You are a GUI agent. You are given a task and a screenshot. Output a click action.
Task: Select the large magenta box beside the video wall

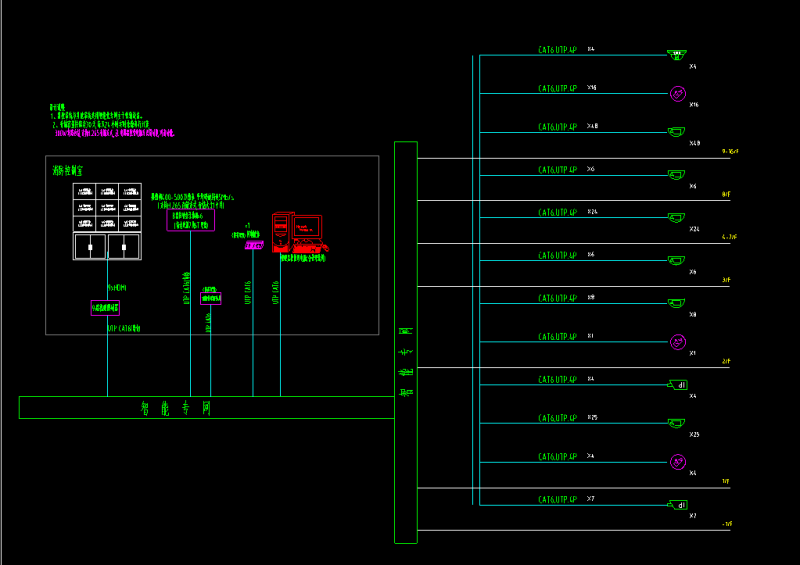(x=190, y=220)
